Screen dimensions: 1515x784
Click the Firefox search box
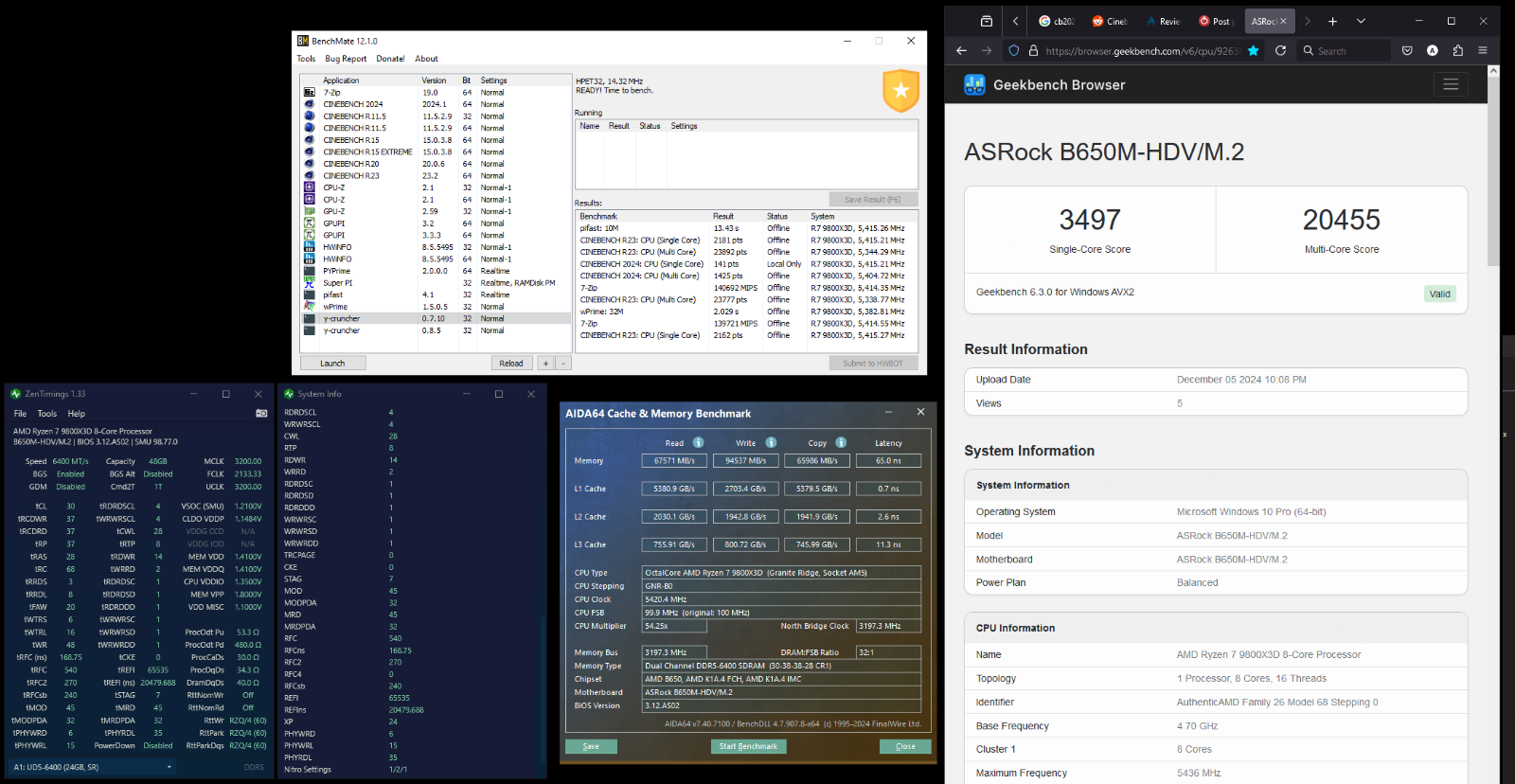pyautogui.click(x=1344, y=51)
